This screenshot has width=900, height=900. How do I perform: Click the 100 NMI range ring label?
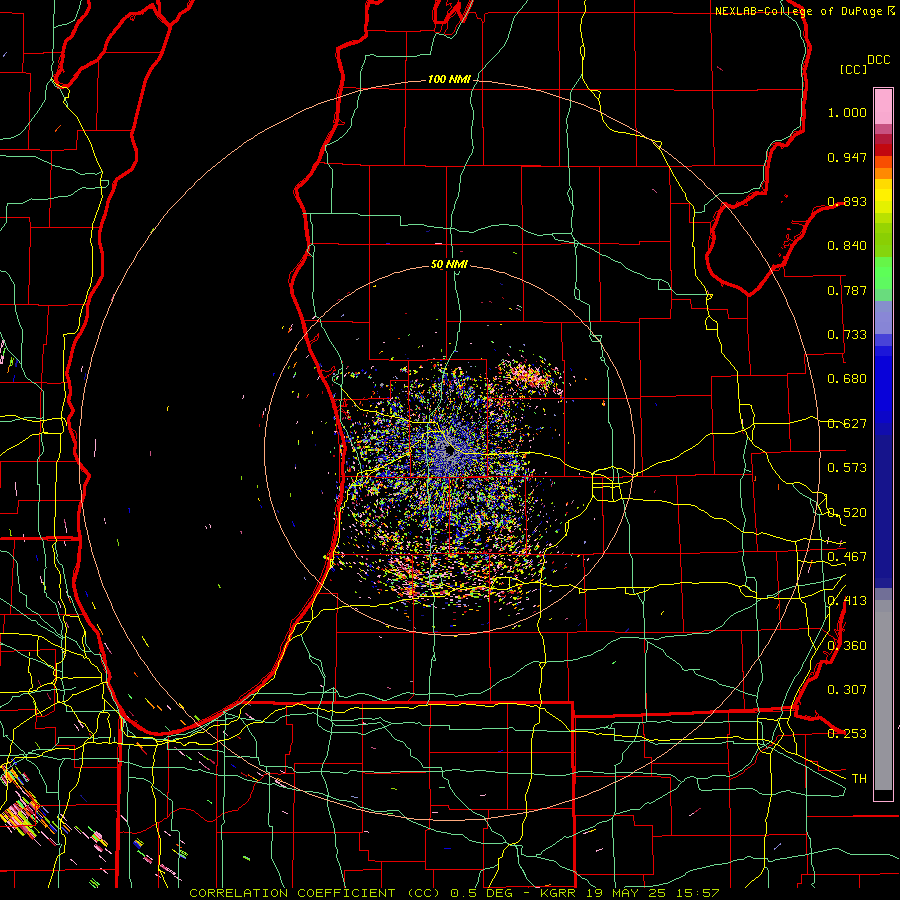click(449, 79)
